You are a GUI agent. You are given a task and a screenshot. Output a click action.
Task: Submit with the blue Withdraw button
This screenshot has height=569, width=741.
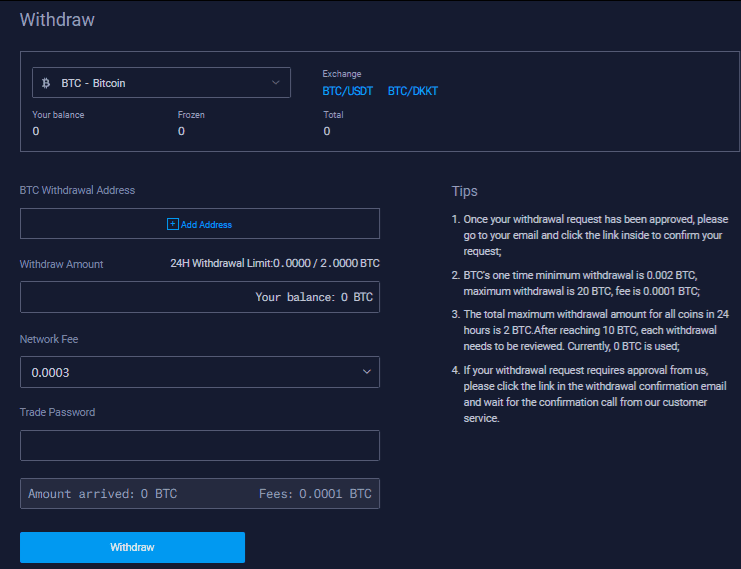132,547
